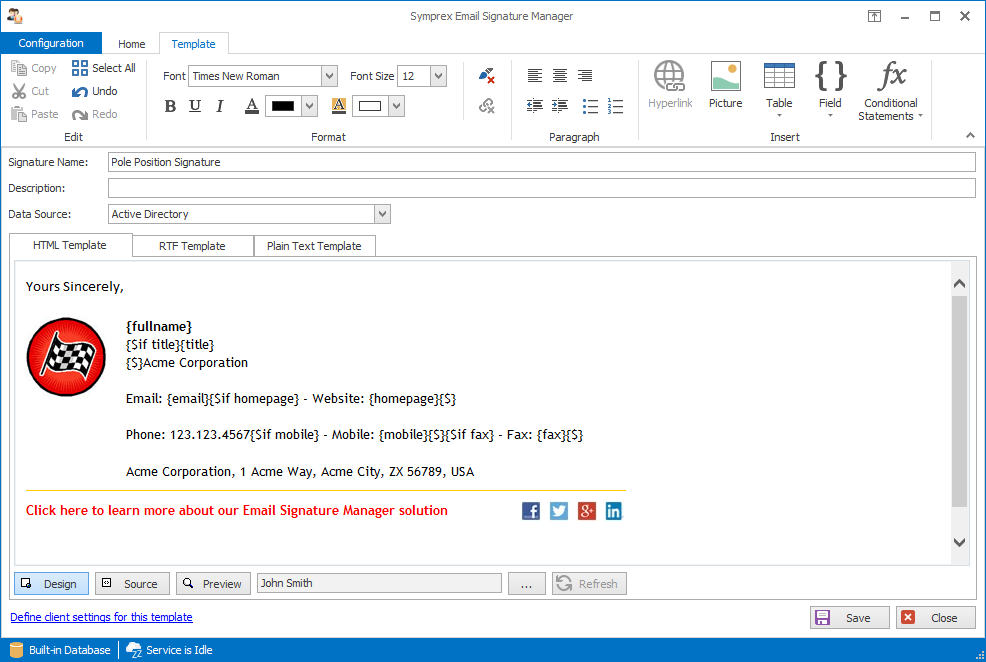The height and width of the screenshot is (662, 986).
Task: Toggle italic formatting
Action: coord(220,106)
